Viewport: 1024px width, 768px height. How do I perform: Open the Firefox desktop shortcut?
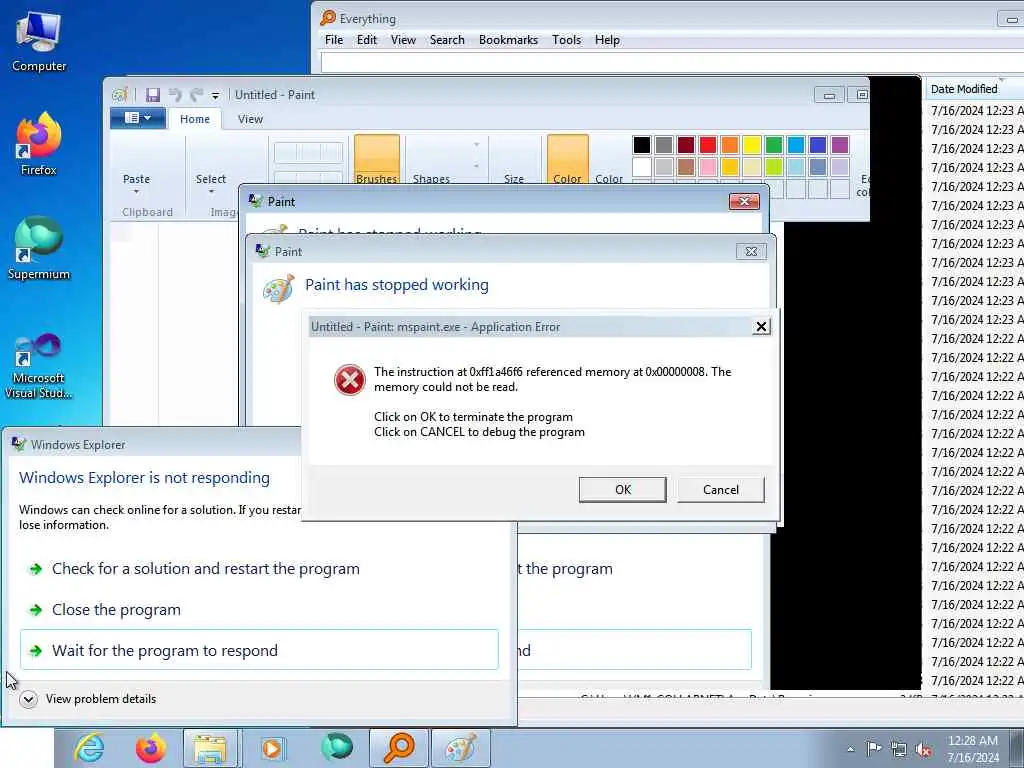click(x=39, y=144)
